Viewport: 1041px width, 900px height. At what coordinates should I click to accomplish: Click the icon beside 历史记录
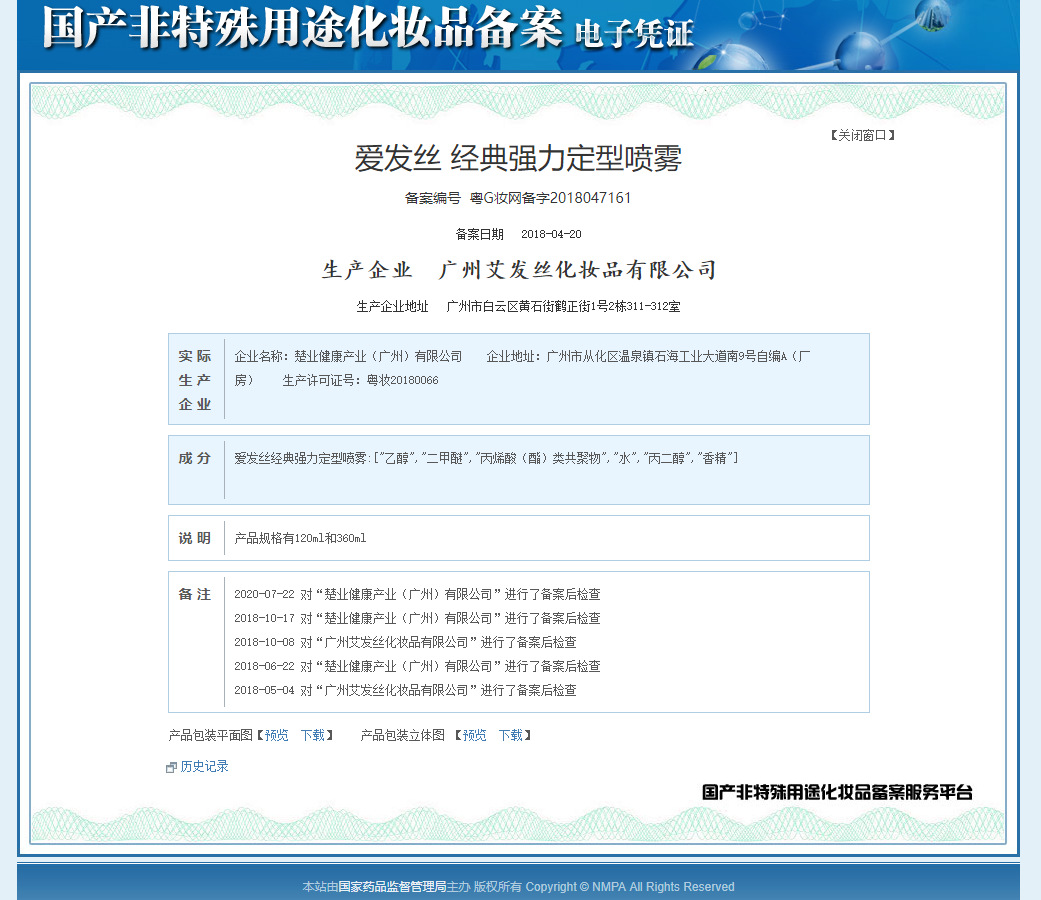click(171, 767)
